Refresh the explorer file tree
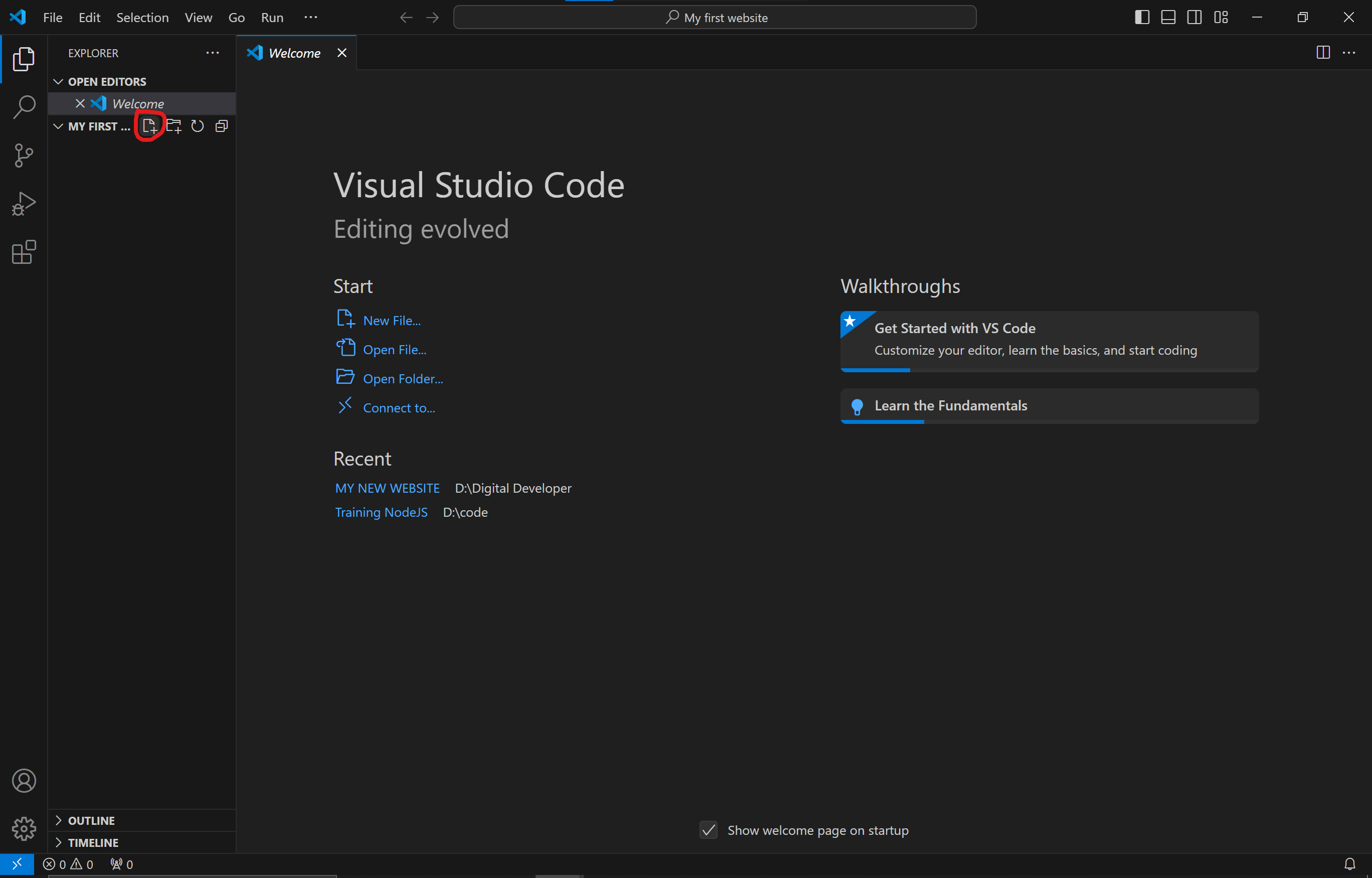Viewport: 1372px width, 878px height. click(197, 126)
